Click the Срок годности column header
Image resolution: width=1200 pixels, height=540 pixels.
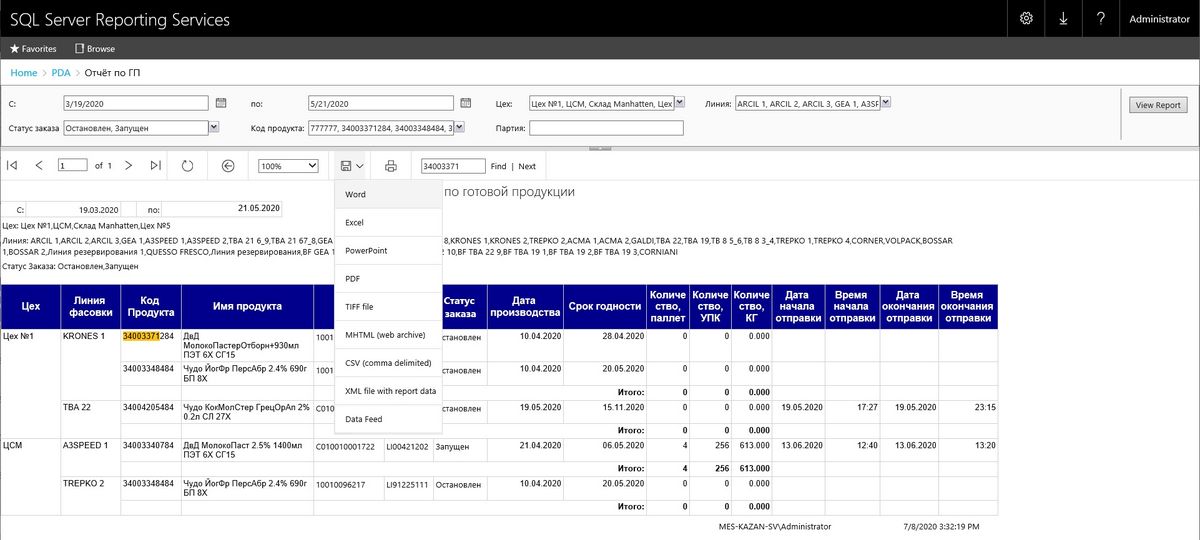[604, 306]
